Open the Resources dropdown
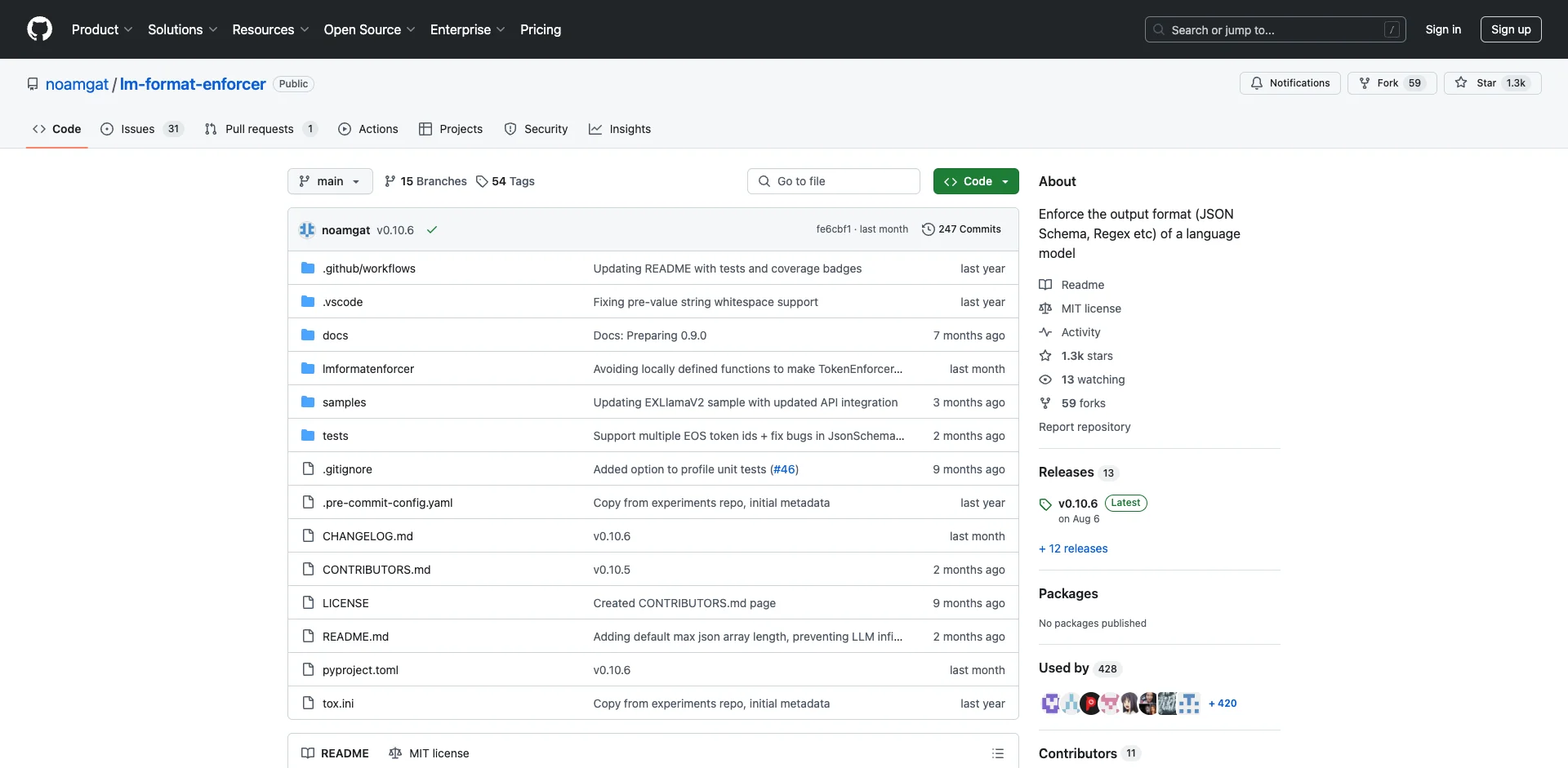 click(270, 29)
